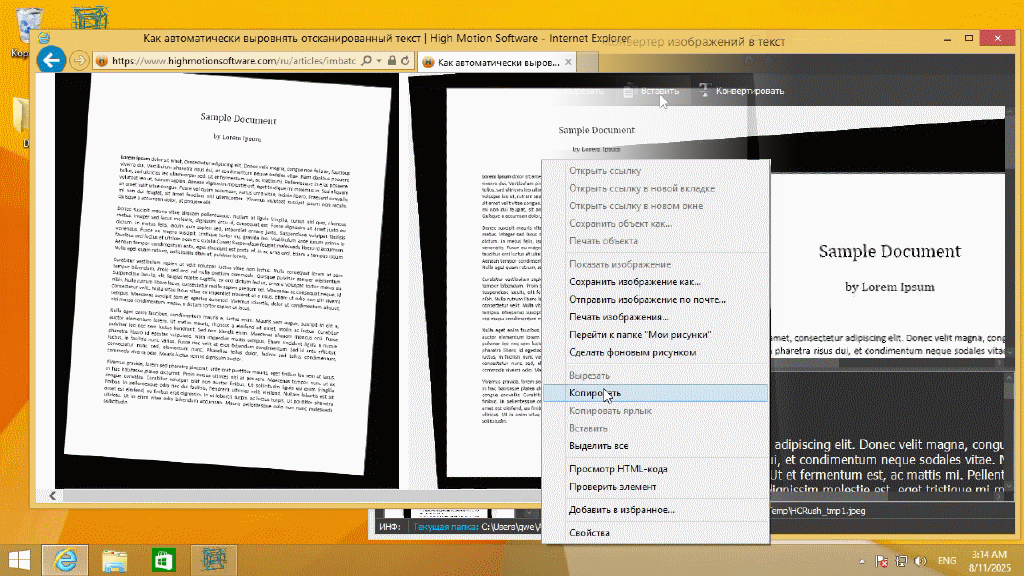
Task: Select "Печать объекта" menu entry
Action: (603, 241)
